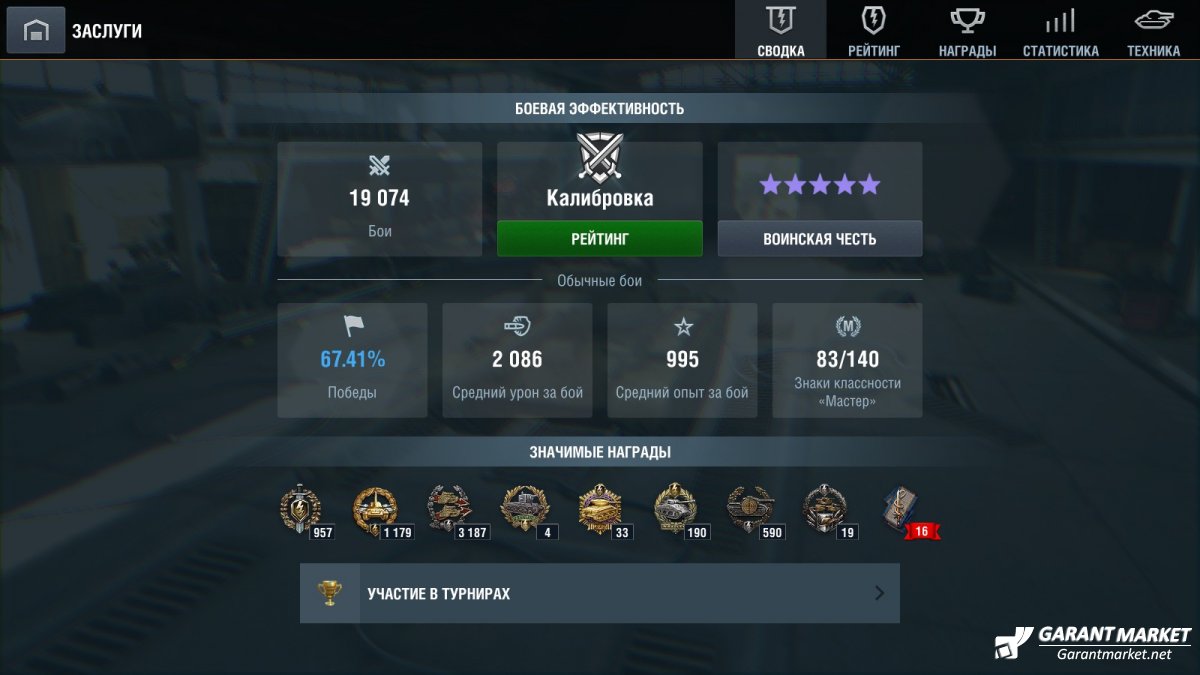The width and height of the screenshot is (1200, 675).
Task: Open the Рейтинг tab
Action: [x=874, y=30]
